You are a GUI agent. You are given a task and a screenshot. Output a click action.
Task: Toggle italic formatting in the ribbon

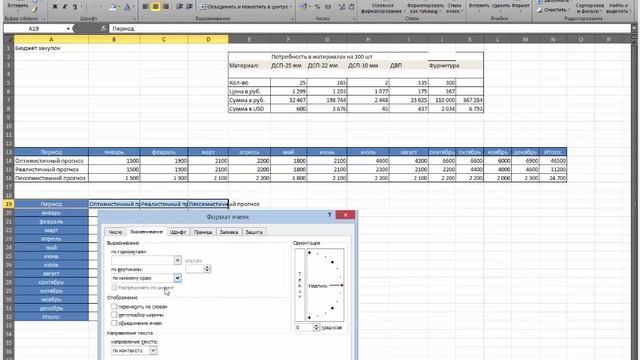(64, 7)
